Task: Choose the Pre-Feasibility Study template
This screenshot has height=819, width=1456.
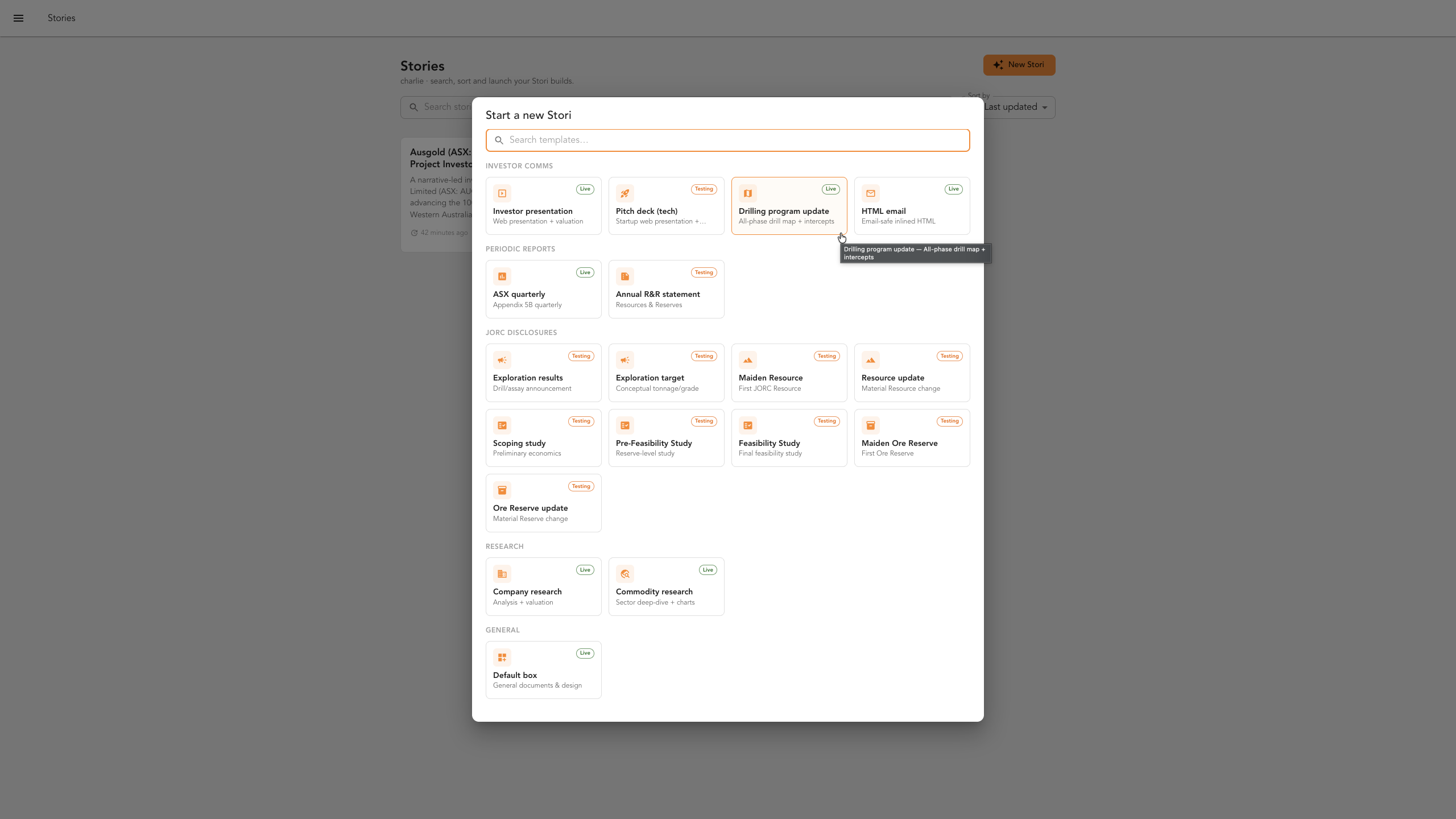Action: [x=667, y=438]
